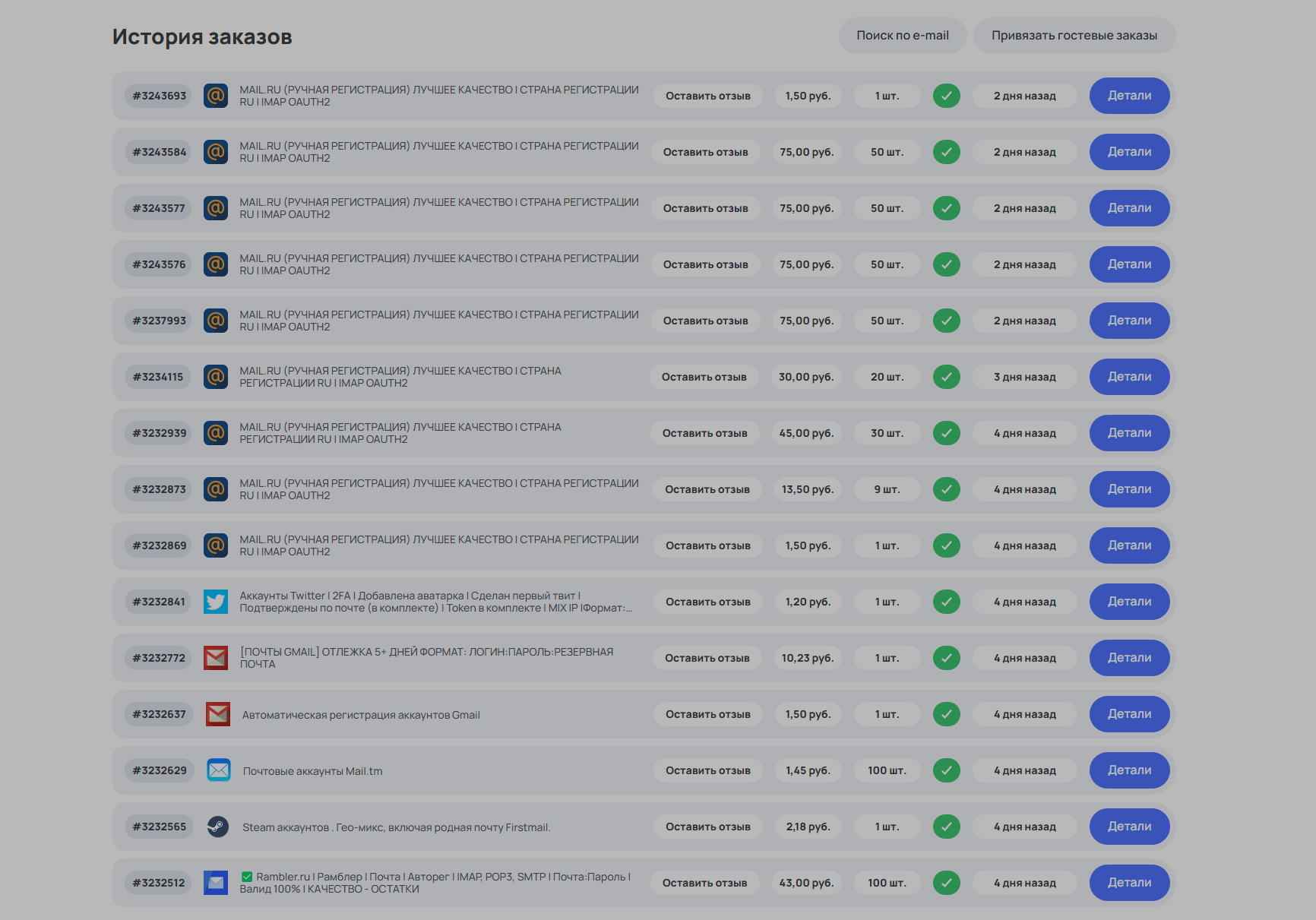Click the Mail.ru @ icon on order #3234115
The width and height of the screenshot is (1316, 920).
[216, 377]
